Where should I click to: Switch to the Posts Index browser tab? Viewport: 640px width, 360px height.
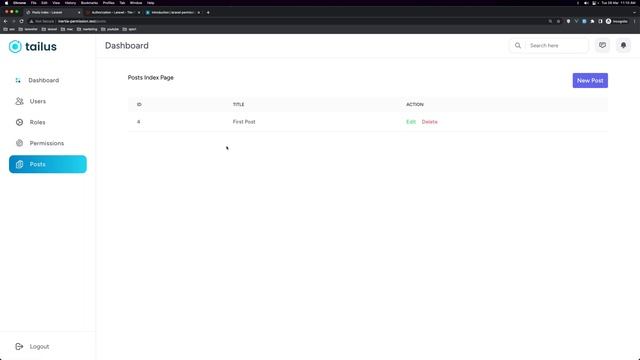pyautogui.click(x=52, y=13)
